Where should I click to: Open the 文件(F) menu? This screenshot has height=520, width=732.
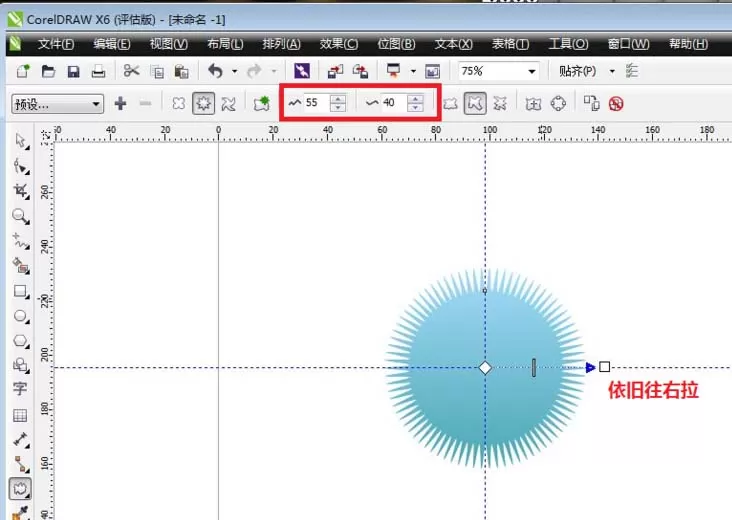[56, 44]
